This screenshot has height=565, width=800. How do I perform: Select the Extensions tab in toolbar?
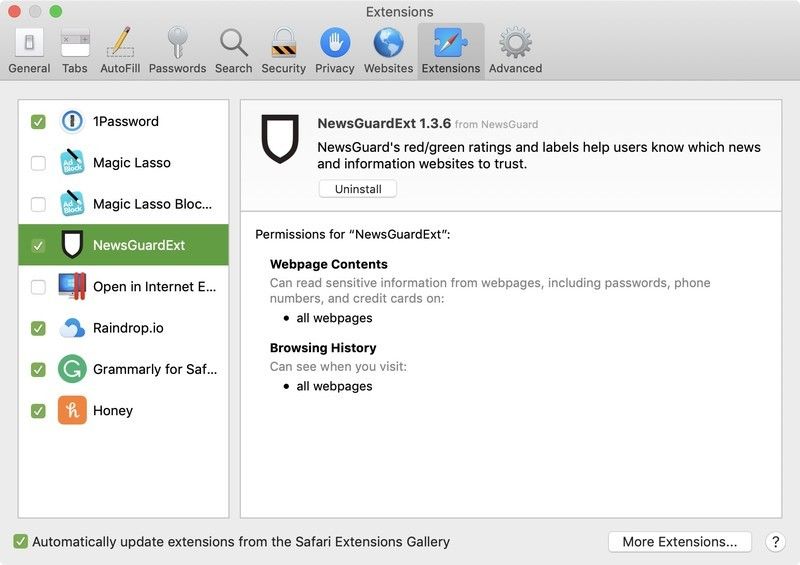pos(450,50)
